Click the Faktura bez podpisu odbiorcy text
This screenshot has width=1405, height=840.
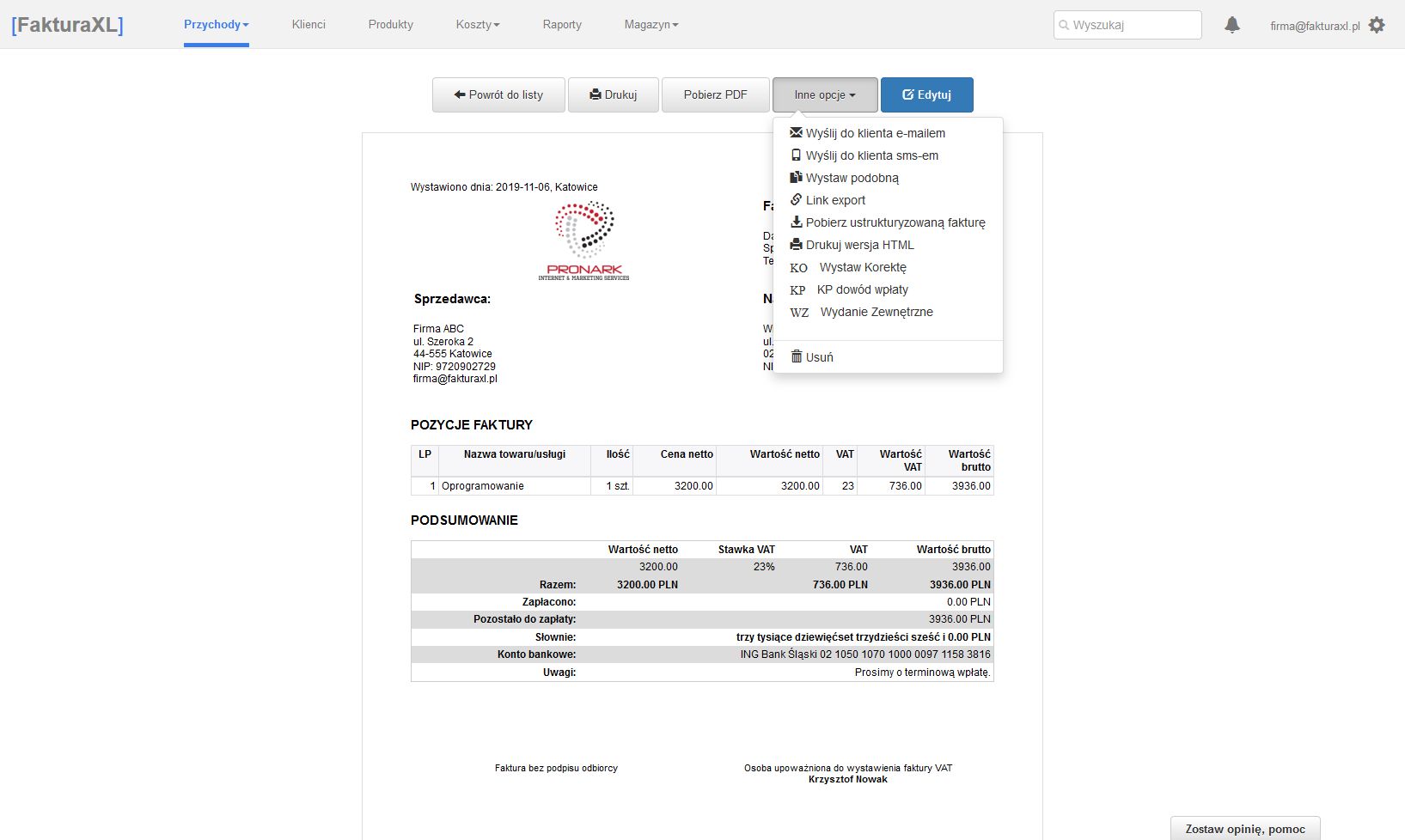[556, 768]
